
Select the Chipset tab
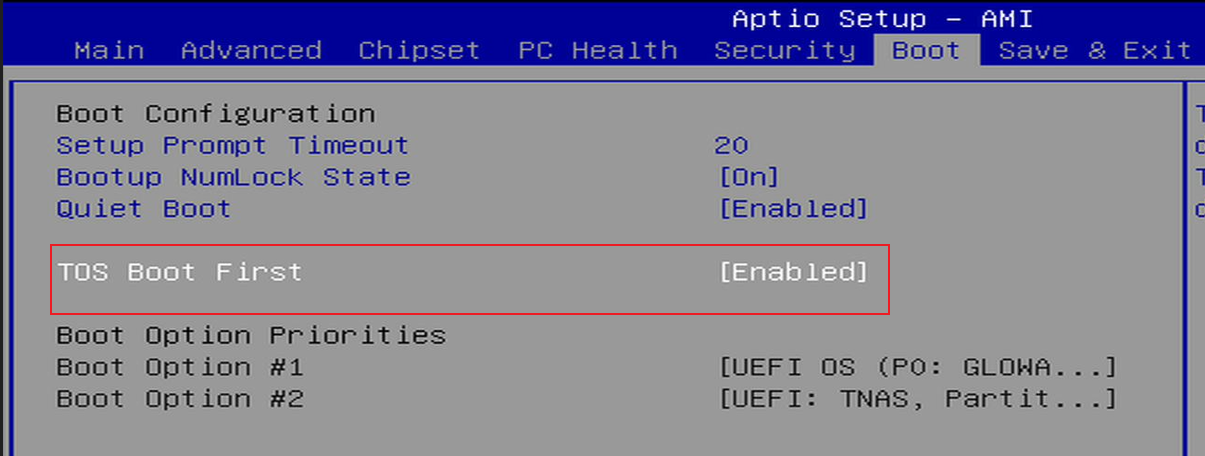tap(419, 50)
